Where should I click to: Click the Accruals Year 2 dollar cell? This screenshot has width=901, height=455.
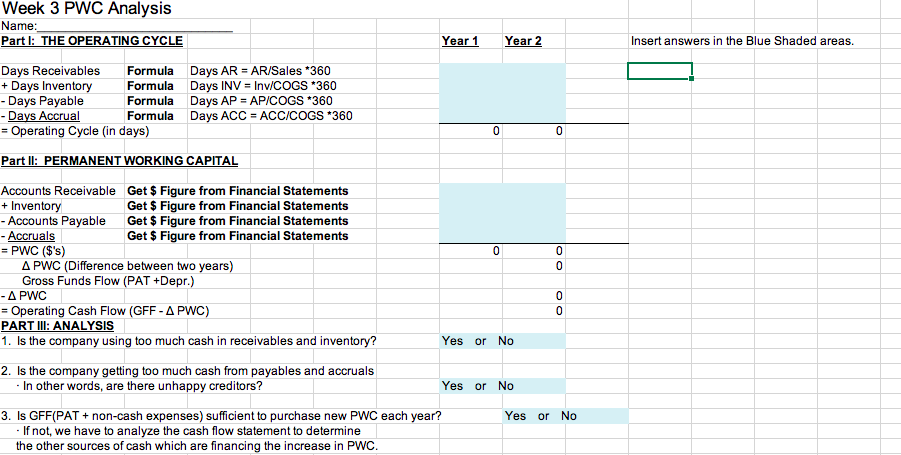pyautogui.click(x=534, y=236)
